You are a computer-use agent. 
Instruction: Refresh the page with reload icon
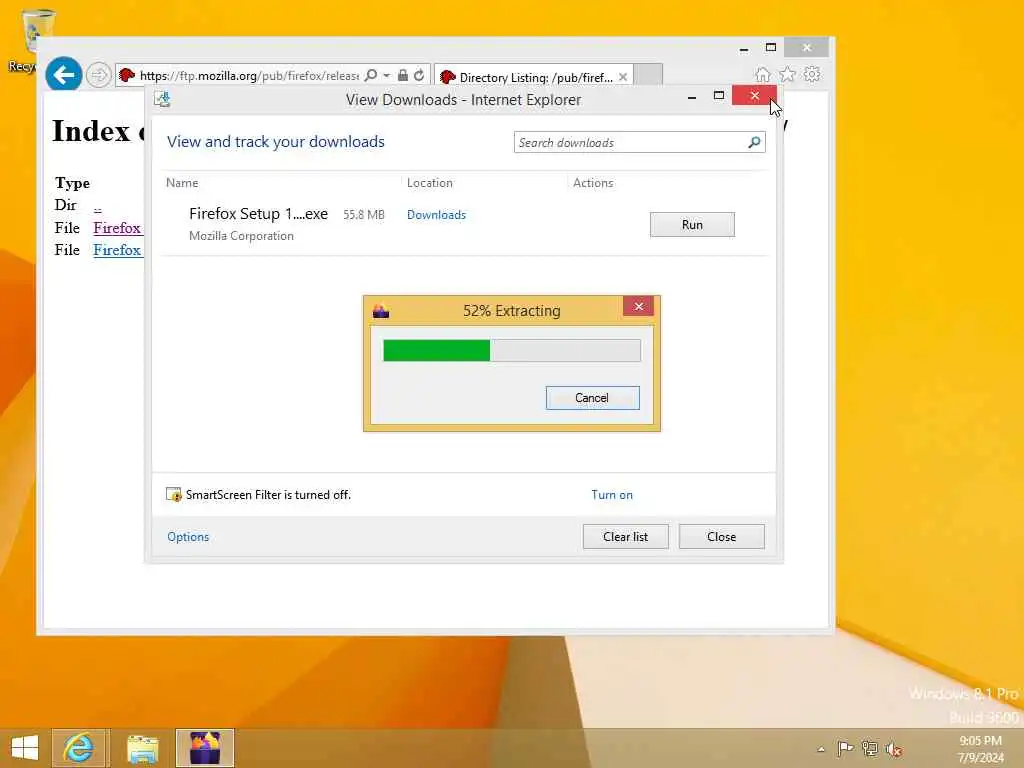419,75
